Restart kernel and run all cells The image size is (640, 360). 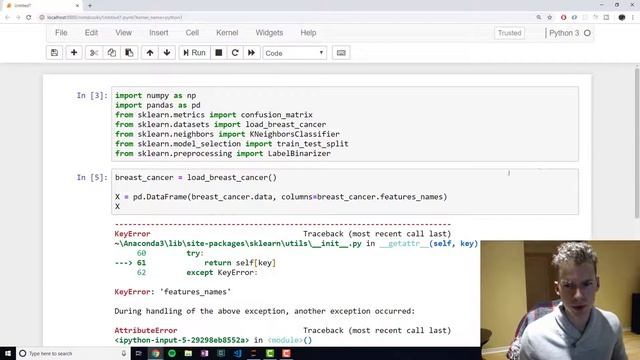[251, 53]
